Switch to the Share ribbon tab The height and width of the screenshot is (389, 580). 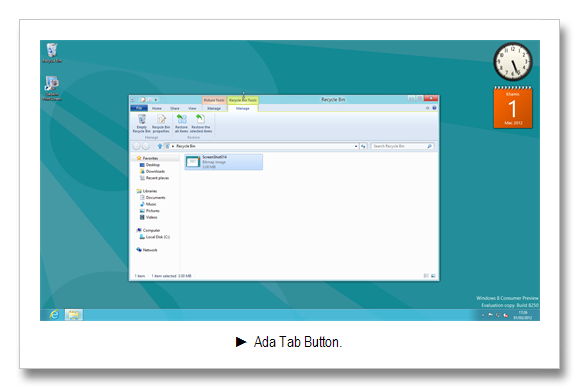pyautogui.click(x=175, y=108)
